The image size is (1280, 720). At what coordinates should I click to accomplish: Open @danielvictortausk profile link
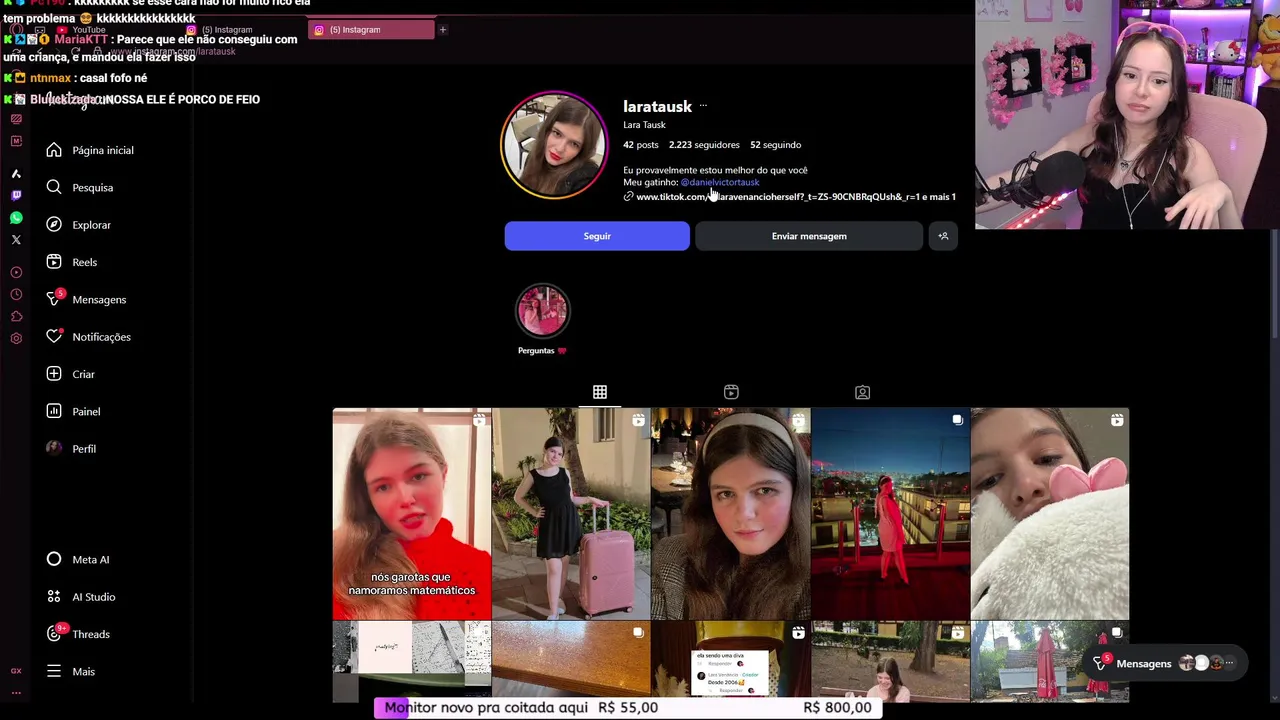pos(720,182)
